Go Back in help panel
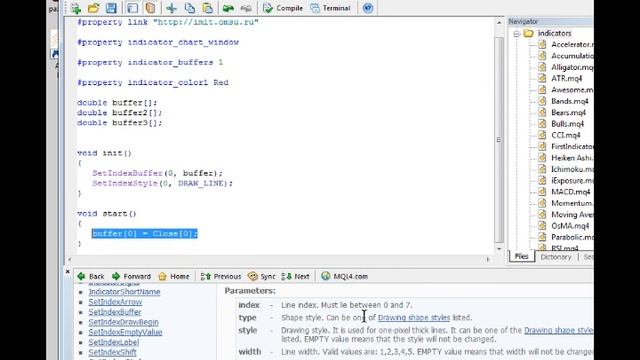The height and width of the screenshot is (360, 640). 91,276
